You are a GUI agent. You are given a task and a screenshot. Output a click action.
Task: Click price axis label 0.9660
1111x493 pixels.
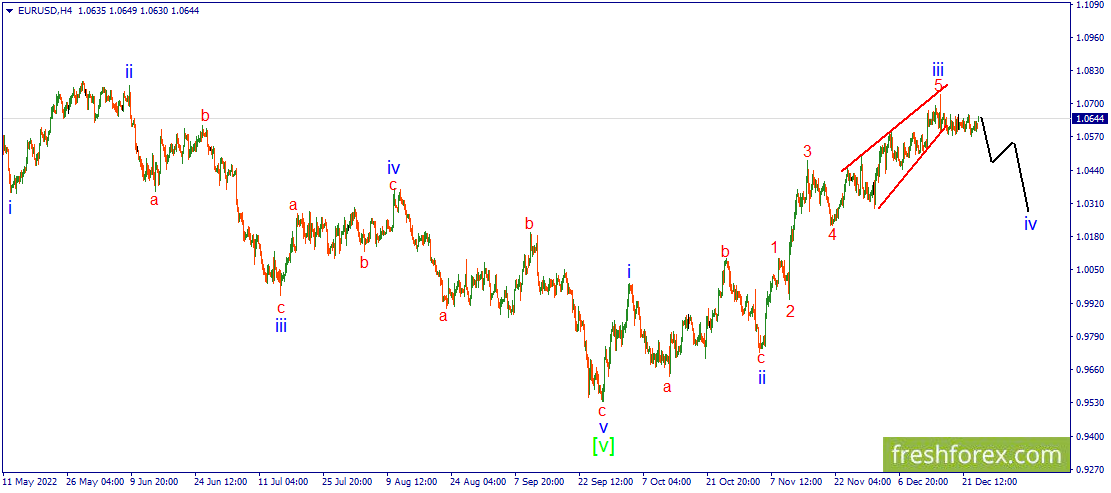(1090, 370)
